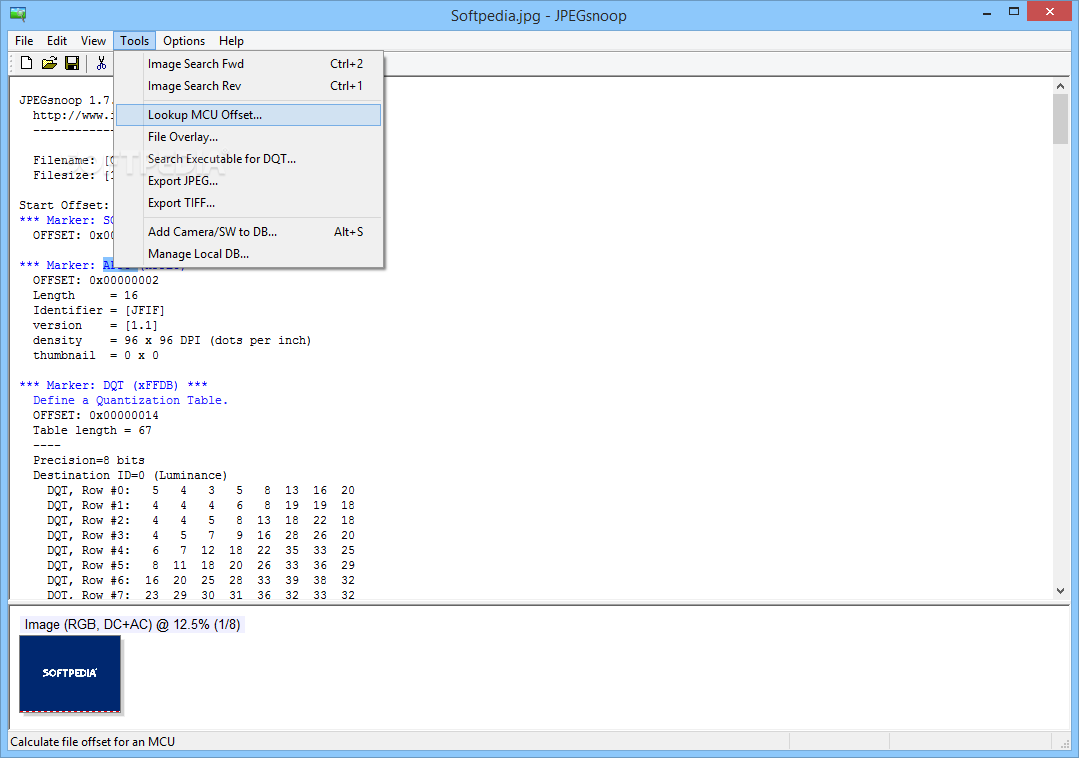Choose File Overlay... entry
The height and width of the screenshot is (758, 1079).
tap(248, 137)
